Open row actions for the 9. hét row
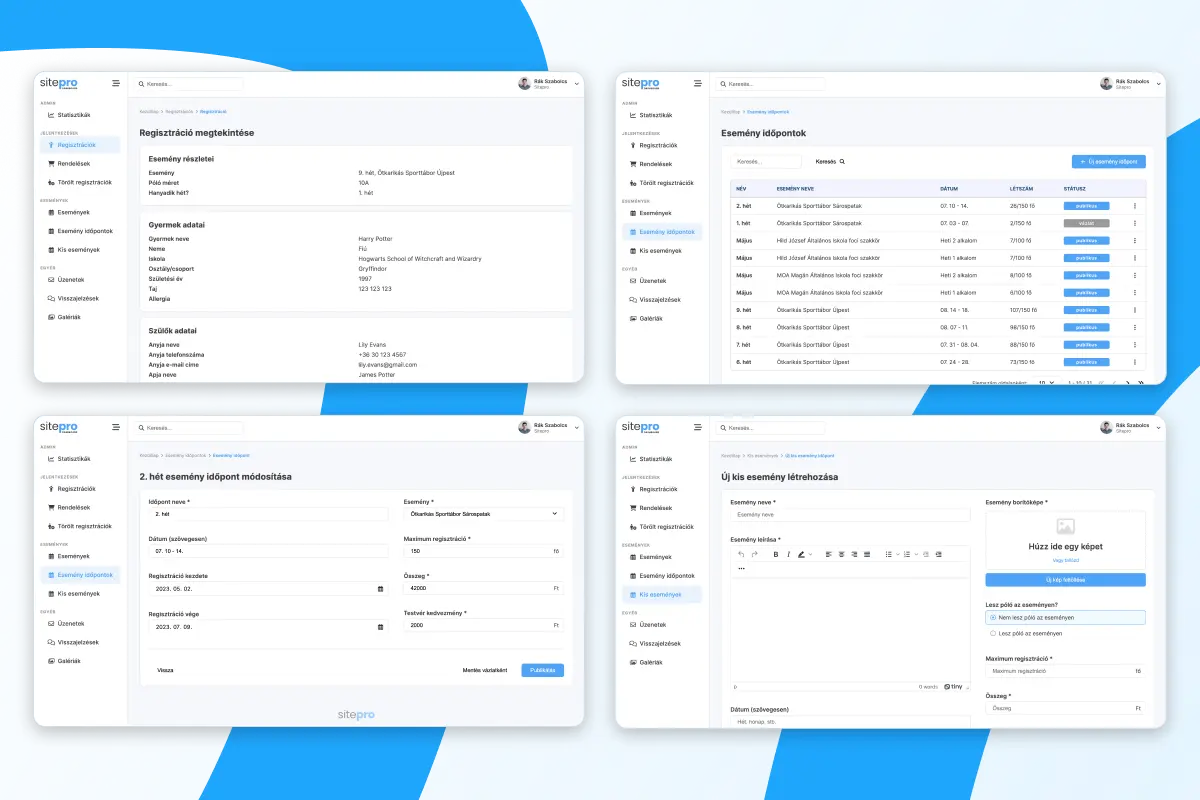Viewport: 1200px width, 800px height. (x=1134, y=310)
